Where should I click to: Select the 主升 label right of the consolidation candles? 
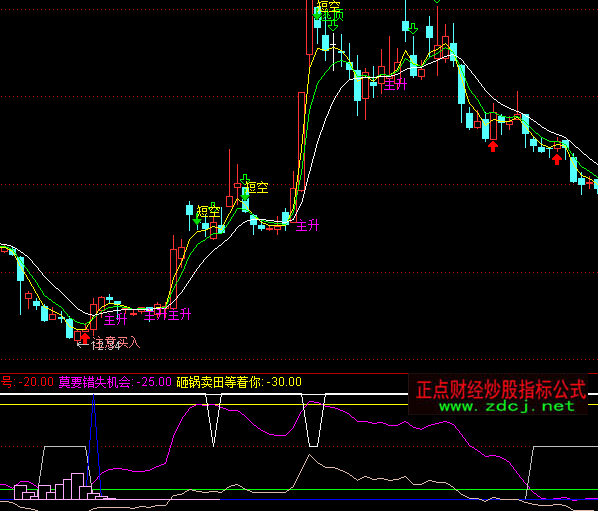click(x=307, y=225)
